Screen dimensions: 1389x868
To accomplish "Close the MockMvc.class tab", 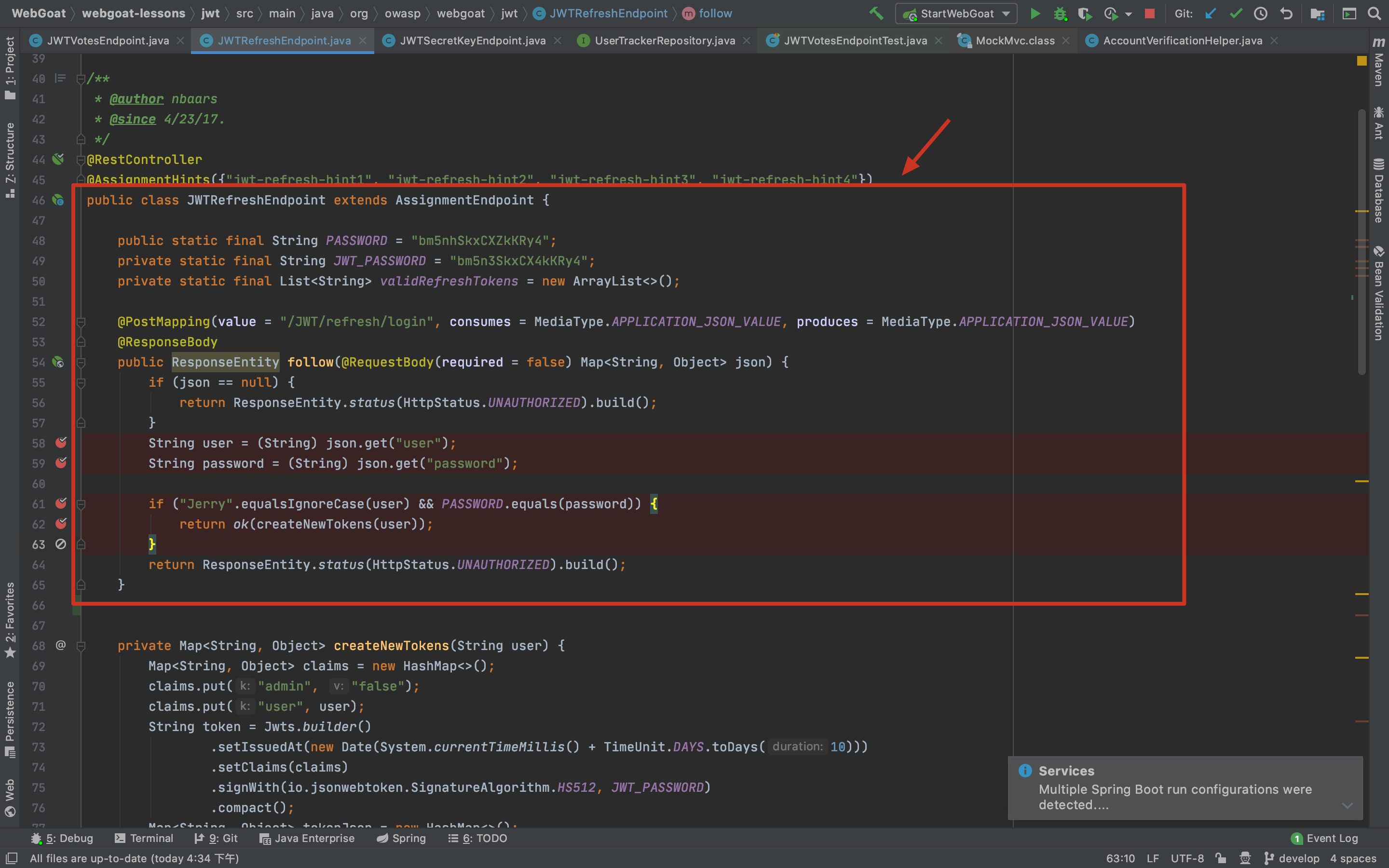I will pos(1066,41).
